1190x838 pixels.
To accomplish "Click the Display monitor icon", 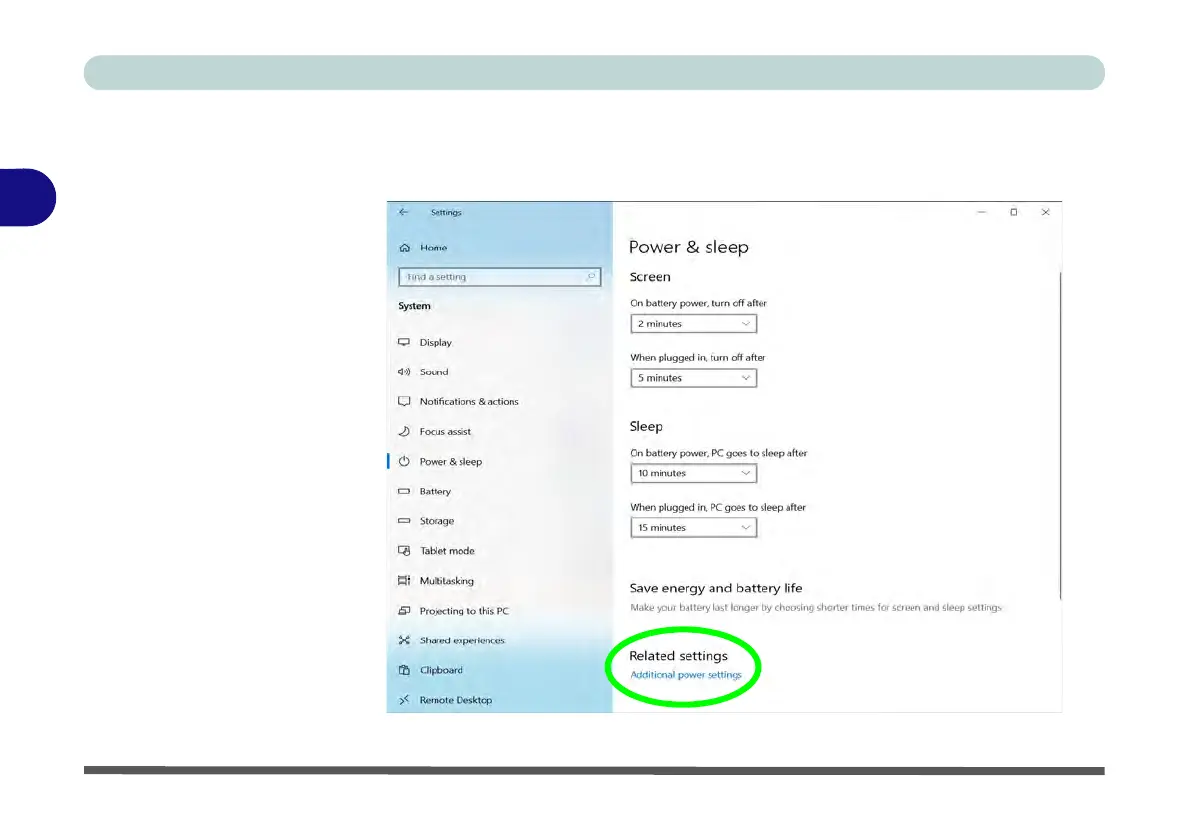I will [405, 342].
